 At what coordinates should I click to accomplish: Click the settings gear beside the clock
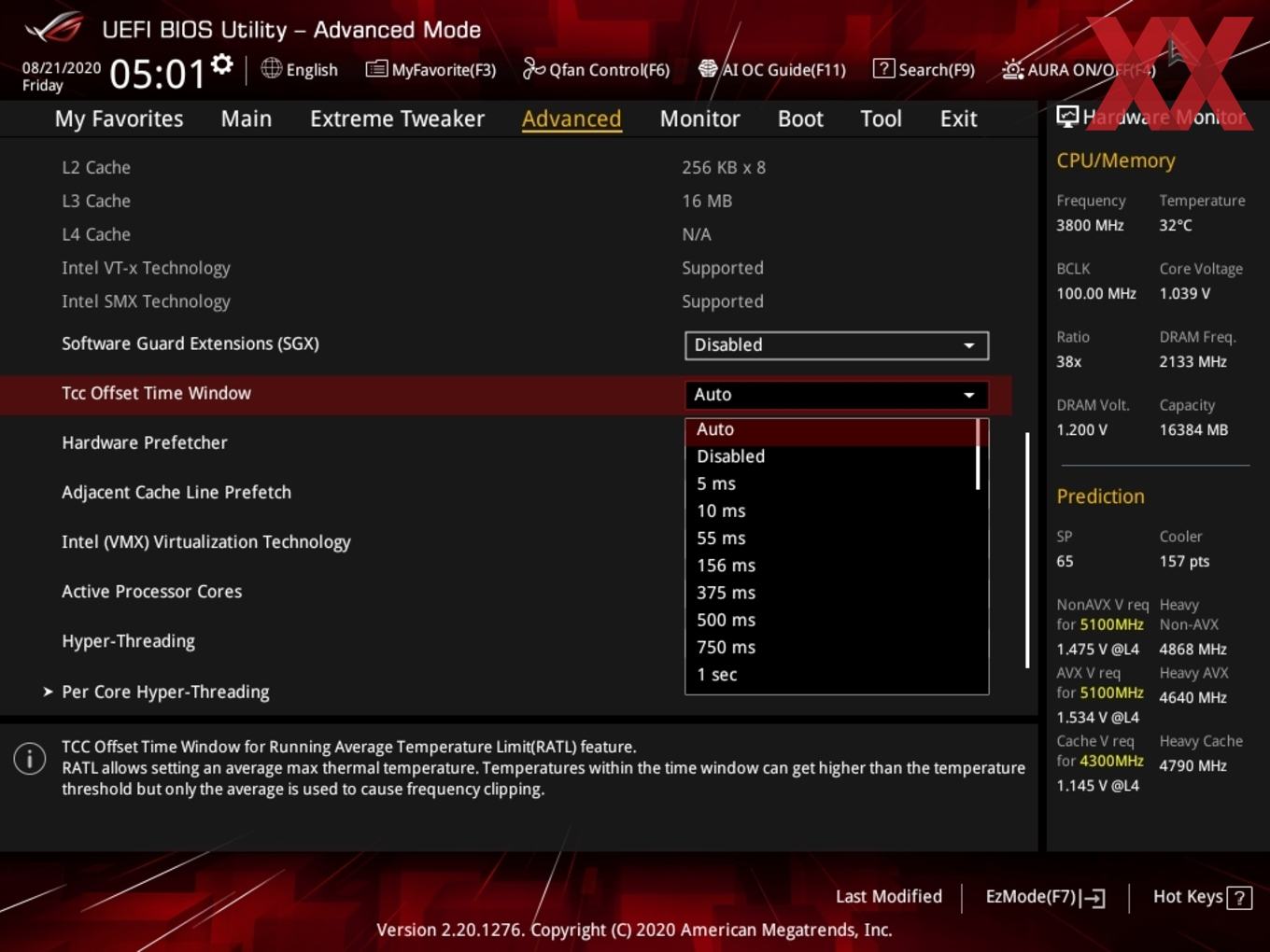(222, 64)
